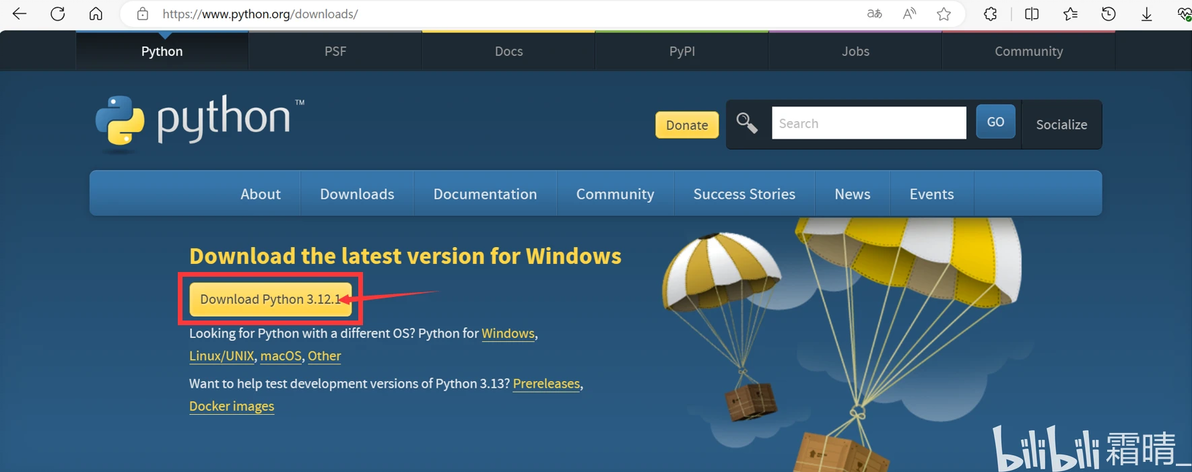Click into the Search input field
Viewport: 1192px width, 472px height.
869,123
